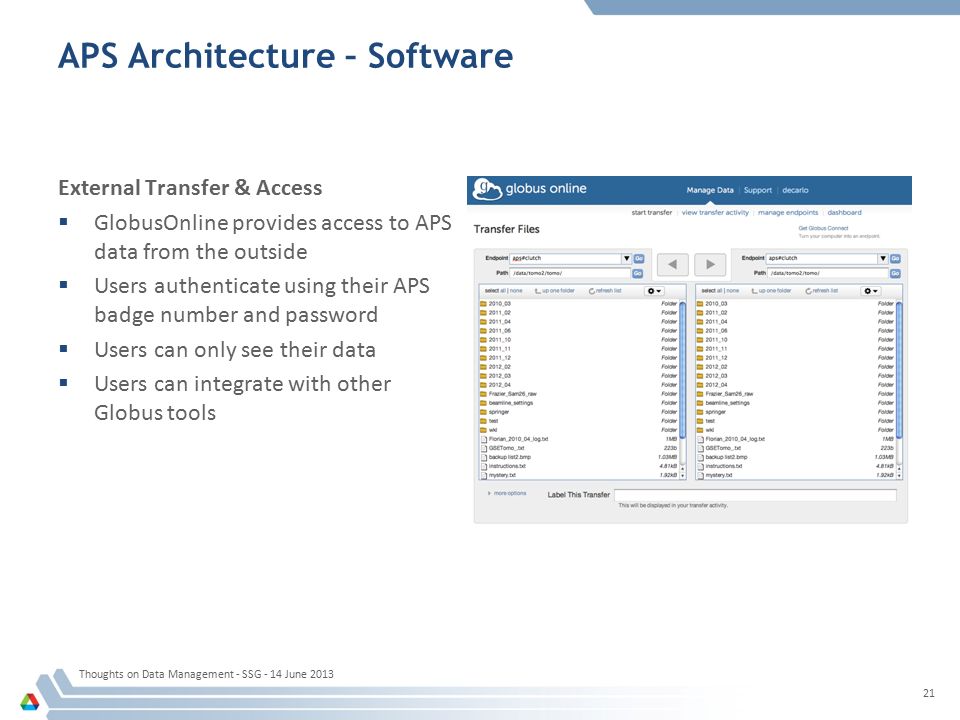
Task: Expand the more options disclosure triangle
Action: tap(489, 493)
